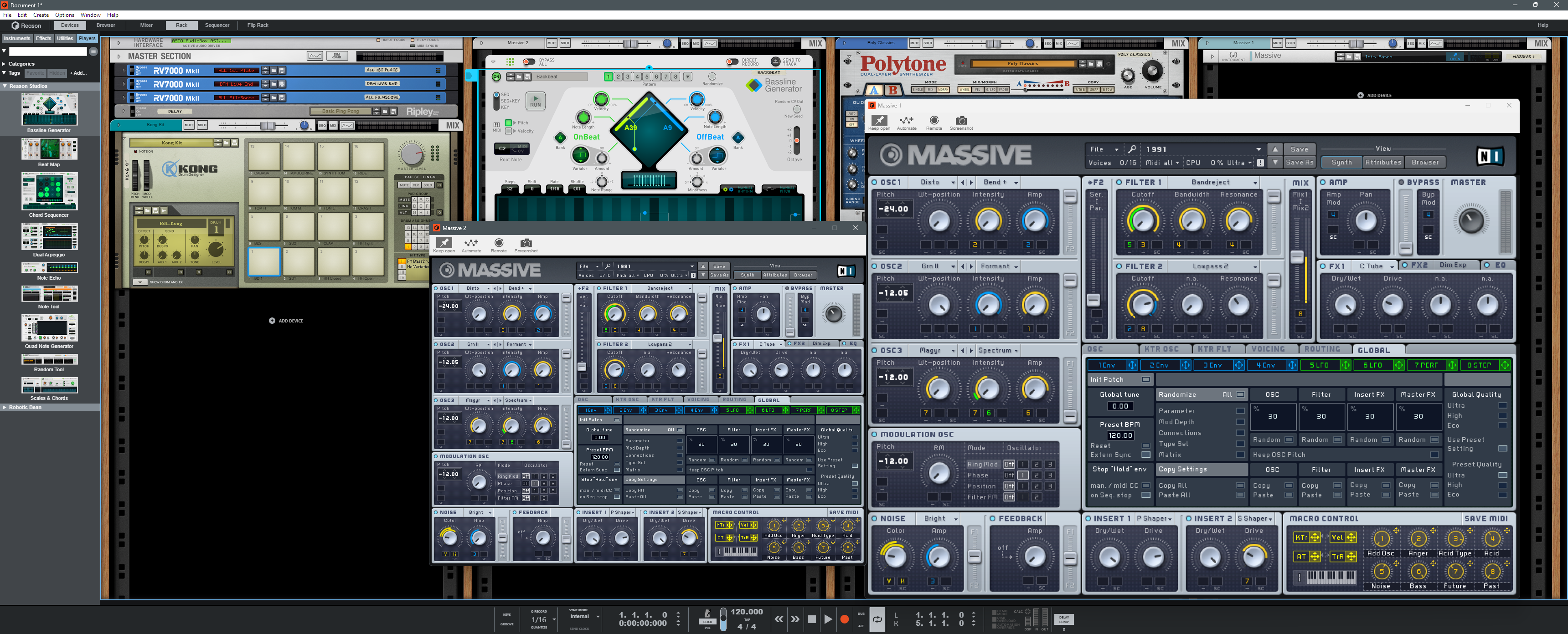Image resolution: width=1568 pixels, height=634 pixels.
Task: Toggle OSC1 on/off in Massive 1
Action: [x=875, y=182]
